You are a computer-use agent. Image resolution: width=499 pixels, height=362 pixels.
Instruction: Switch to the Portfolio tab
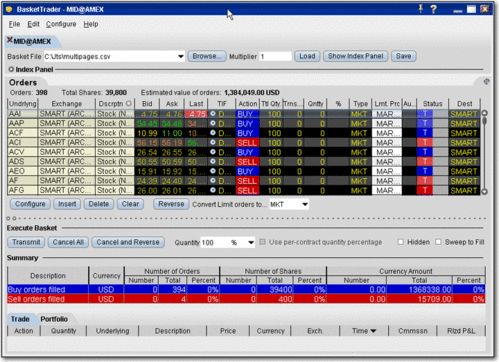pyautogui.click(x=54, y=319)
